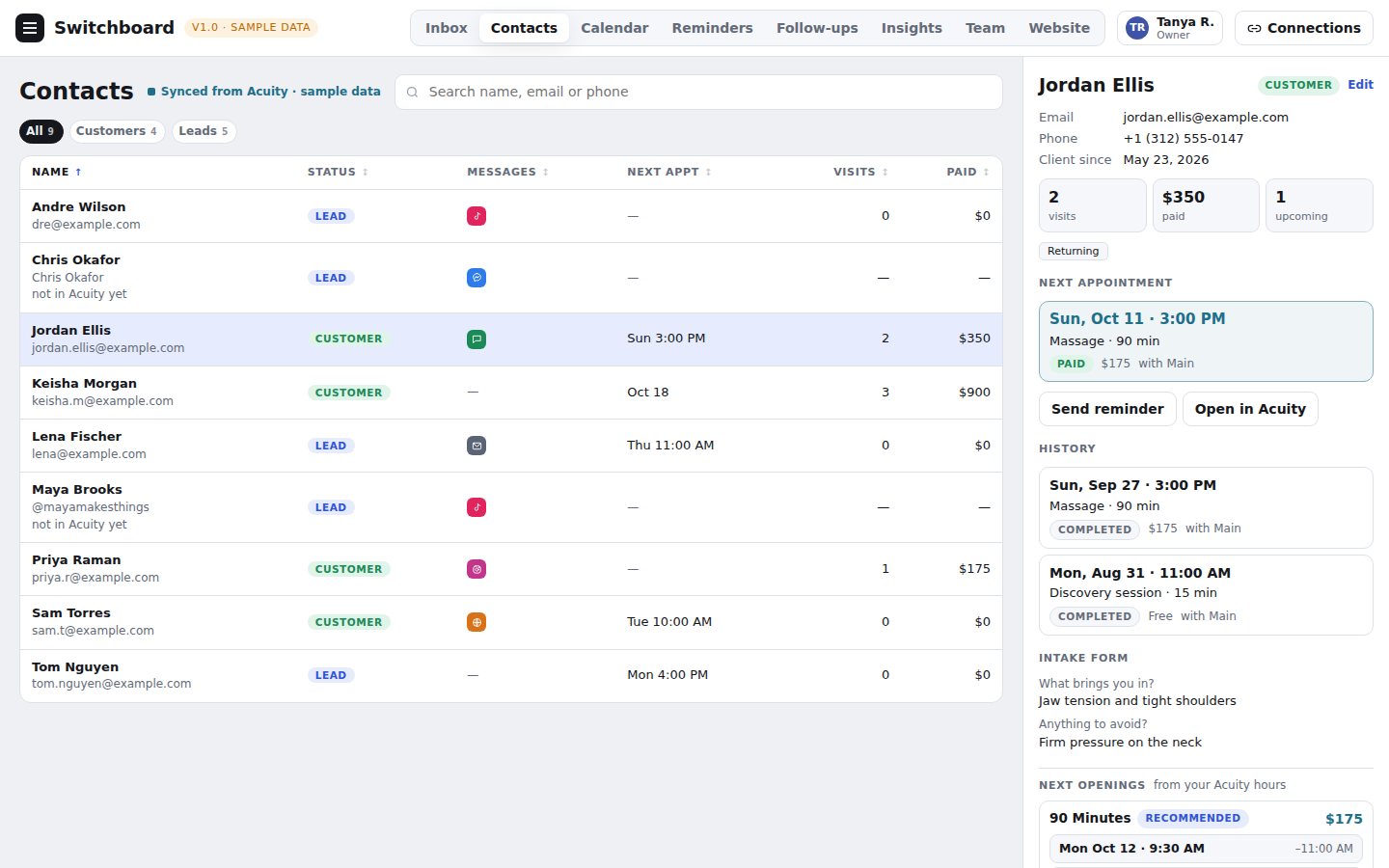
Task: Open the Sep 27 completed Massage history entry
Action: [1206, 507]
